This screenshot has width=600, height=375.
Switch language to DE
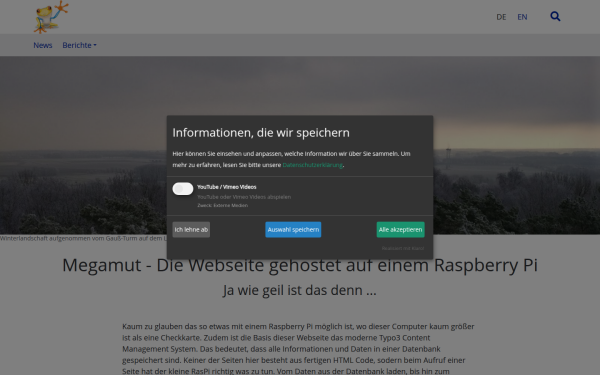tap(501, 17)
